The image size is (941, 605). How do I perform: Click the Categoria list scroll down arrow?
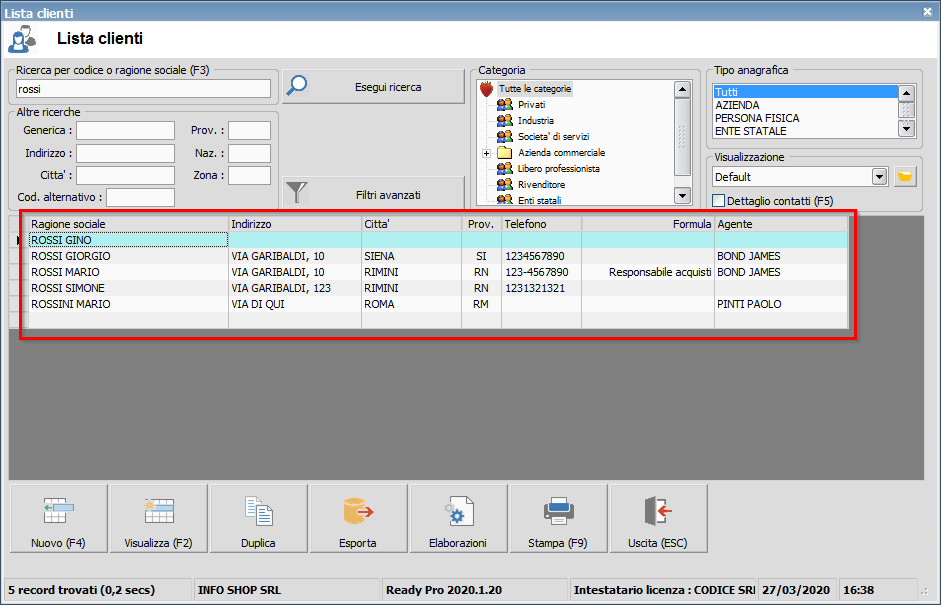pyautogui.click(x=682, y=195)
